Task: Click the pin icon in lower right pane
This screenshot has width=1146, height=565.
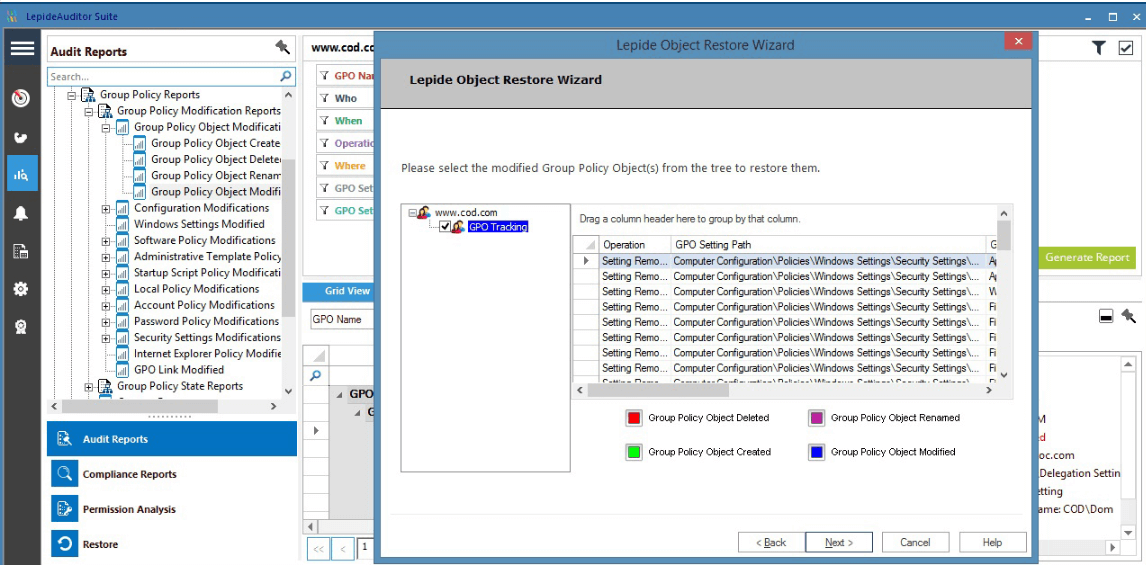Action: point(1128,316)
